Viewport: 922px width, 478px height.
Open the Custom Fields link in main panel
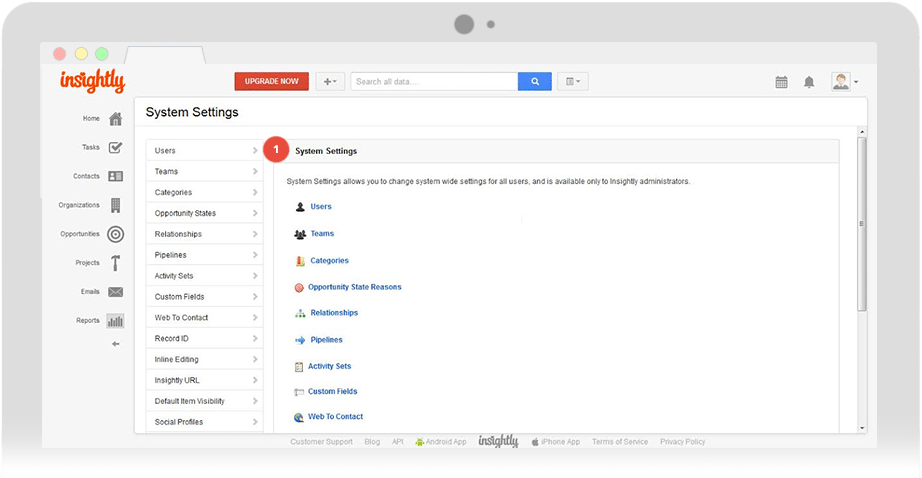[333, 392]
